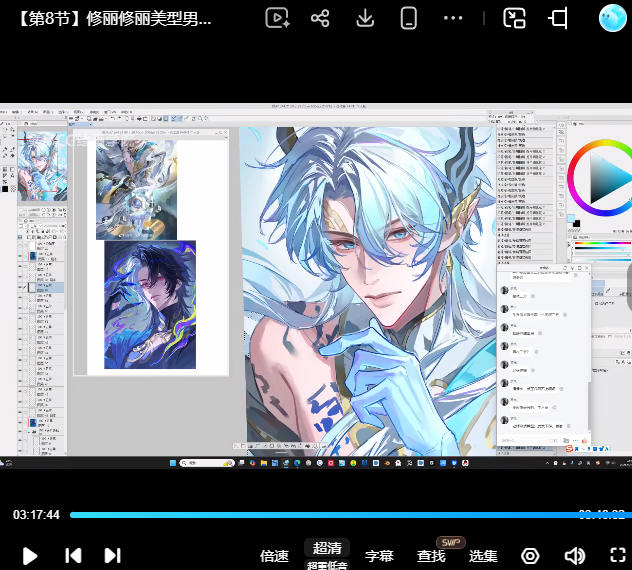Click the 03:17:44 current time label
Image resolution: width=632 pixels, height=570 pixels.
click(36, 515)
